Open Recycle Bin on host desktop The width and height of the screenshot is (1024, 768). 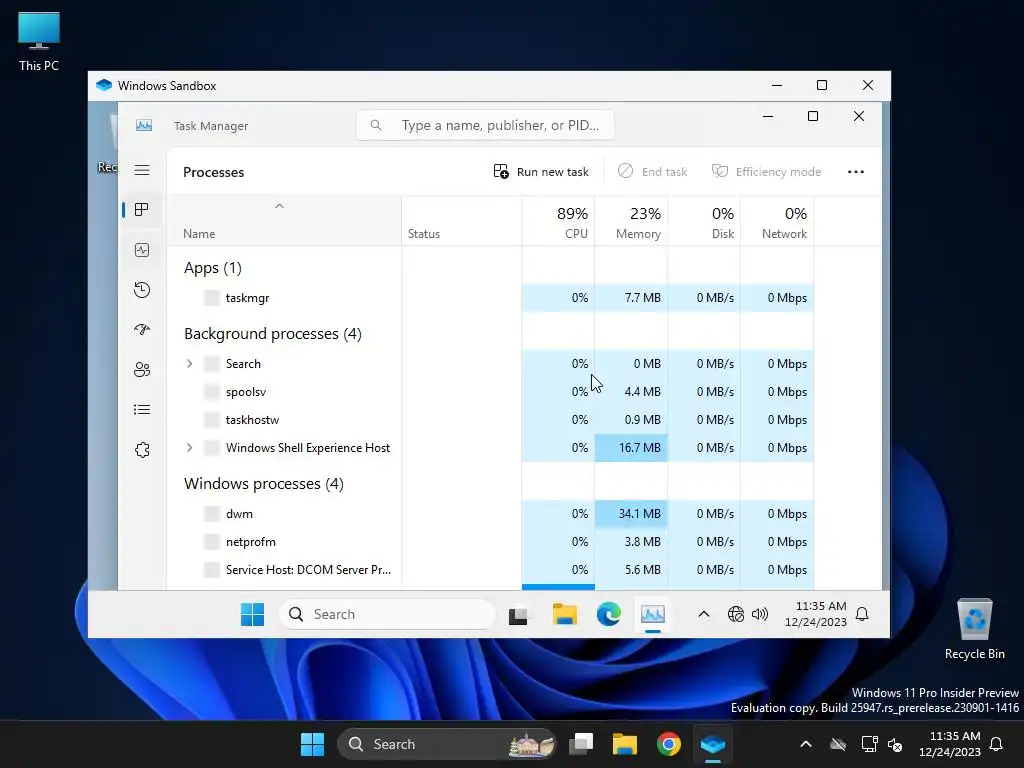pyautogui.click(x=974, y=630)
